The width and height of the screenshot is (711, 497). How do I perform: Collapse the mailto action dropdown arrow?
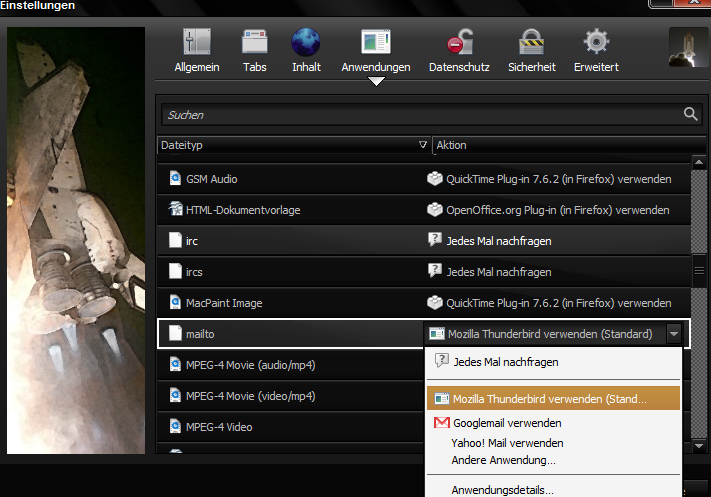tap(675, 334)
